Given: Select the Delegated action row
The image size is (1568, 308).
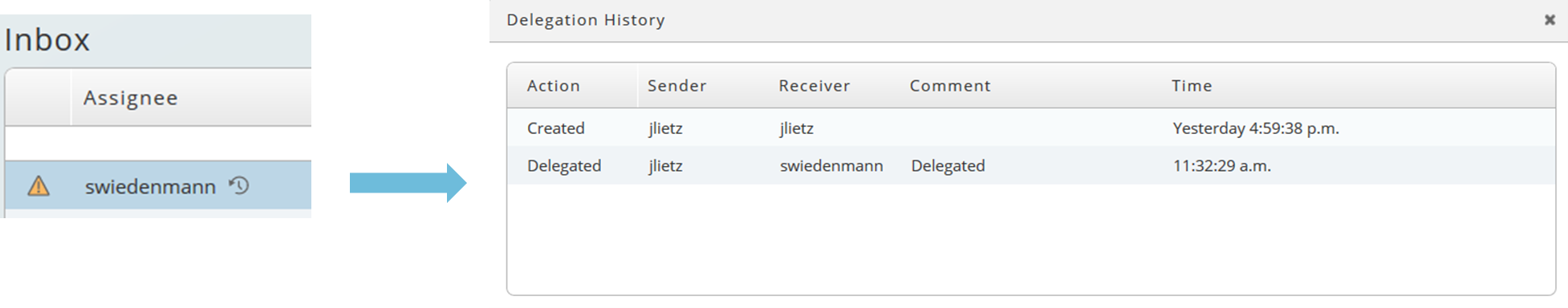Looking at the screenshot, I should 1031,166.
